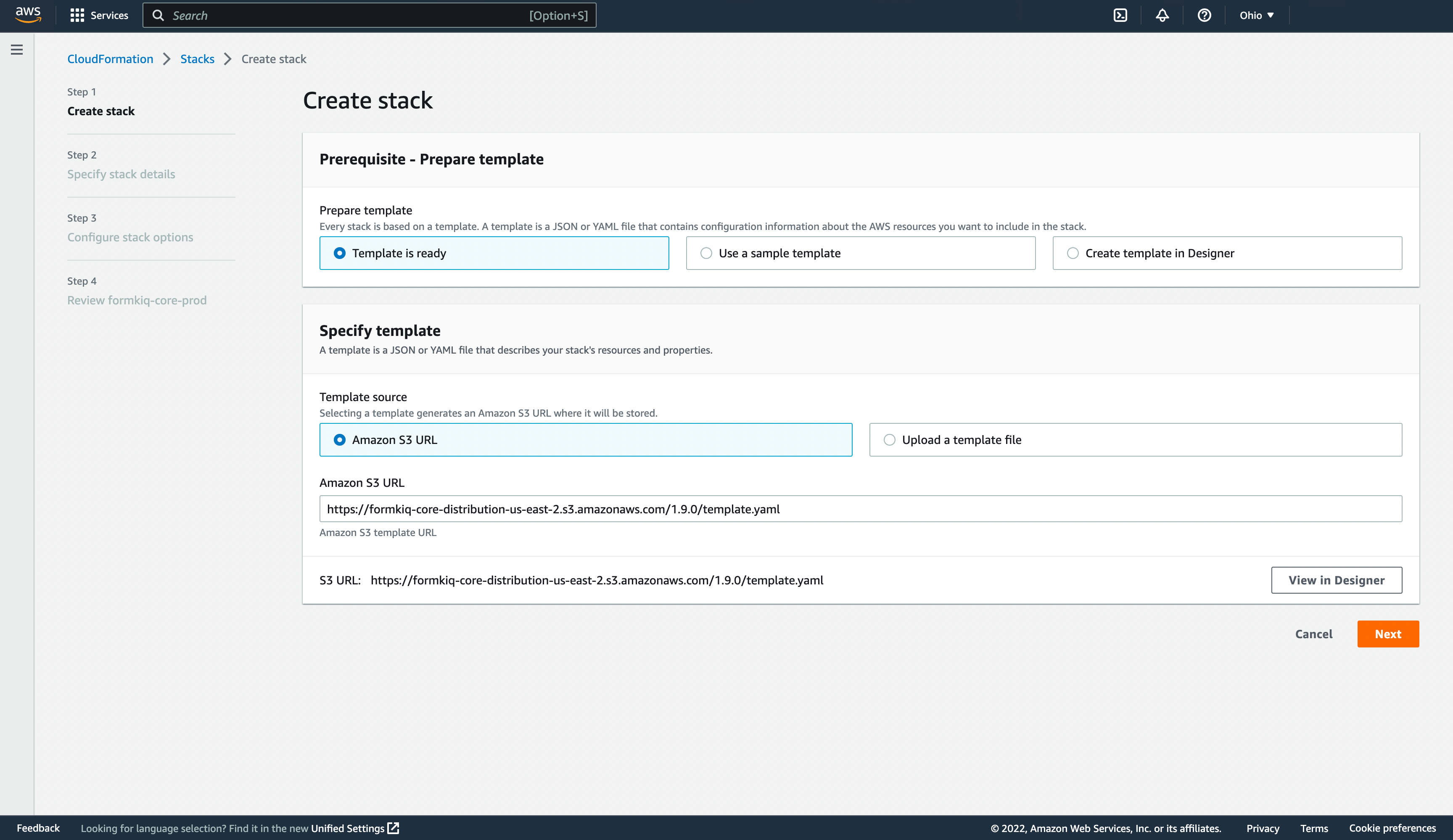Click View in Designer button
The width and height of the screenshot is (1453, 840).
pos(1337,580)
